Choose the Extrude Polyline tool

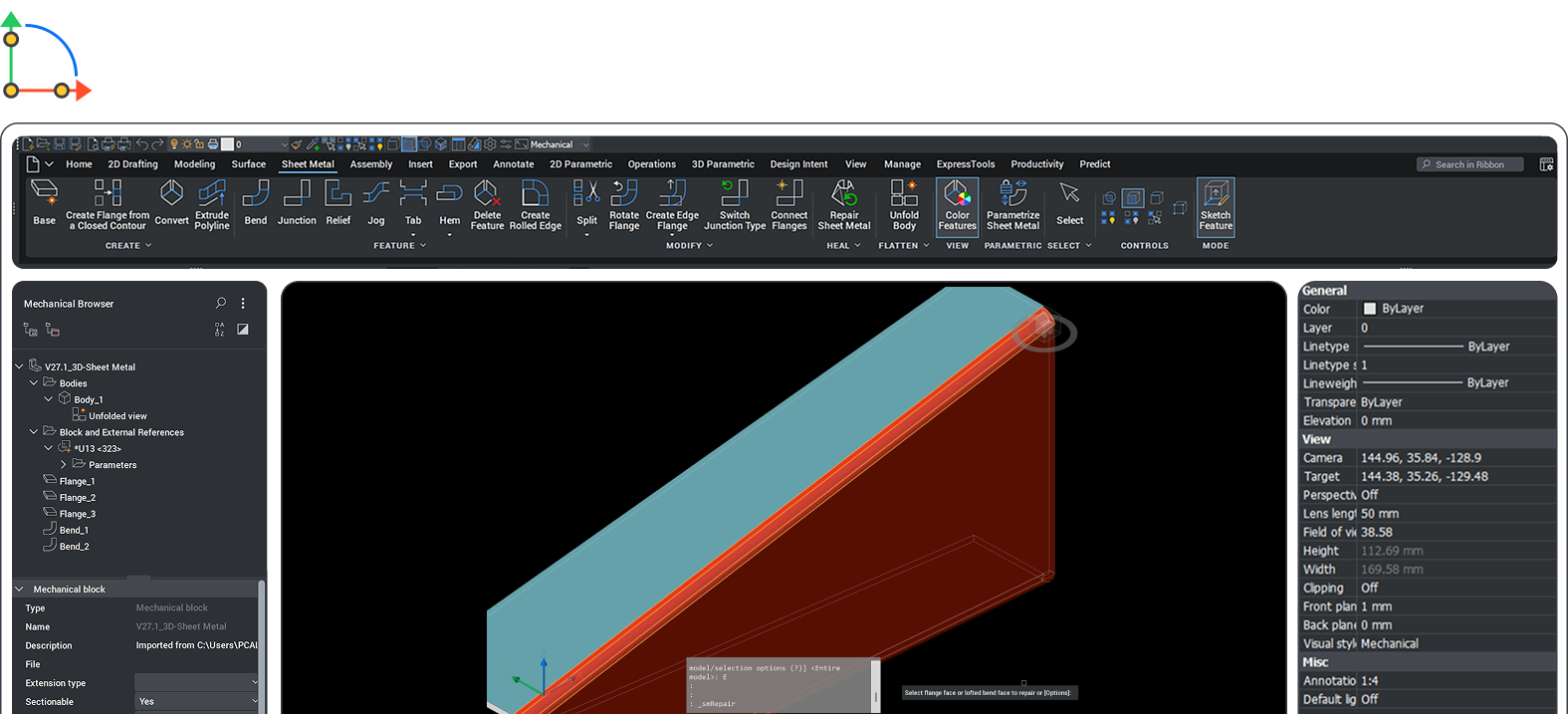(x=212, y=205)
